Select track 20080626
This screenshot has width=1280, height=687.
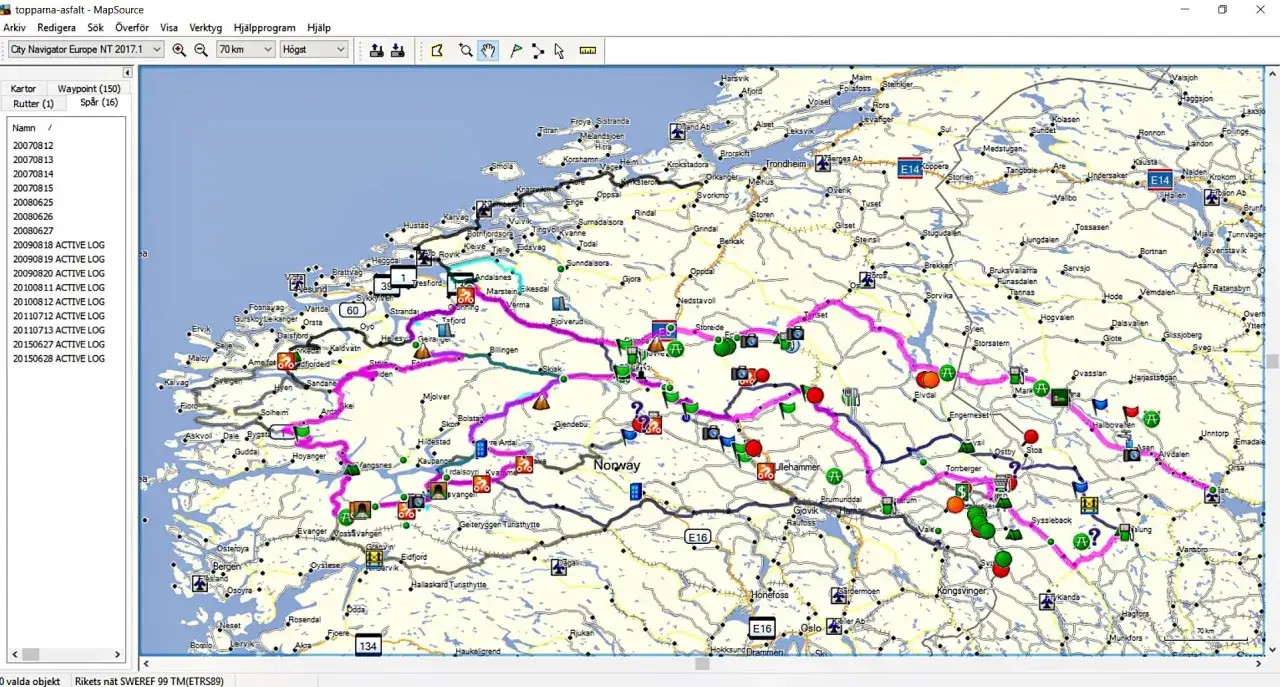point(33,217)
